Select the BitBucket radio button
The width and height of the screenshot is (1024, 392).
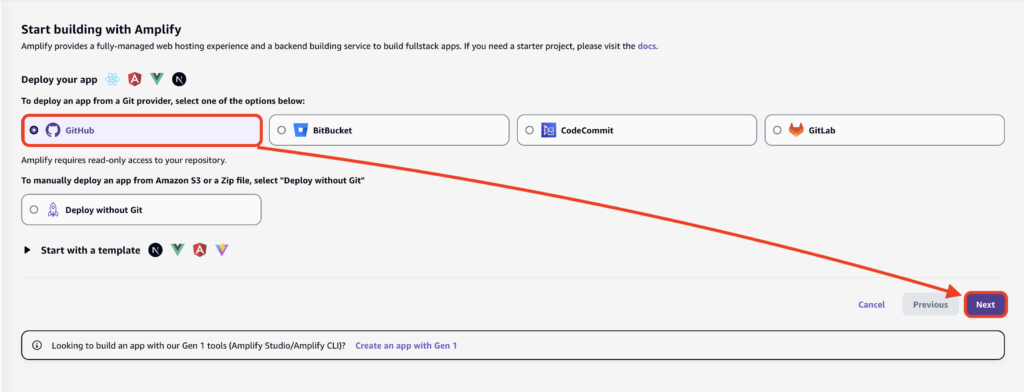[x=281, y=130]
